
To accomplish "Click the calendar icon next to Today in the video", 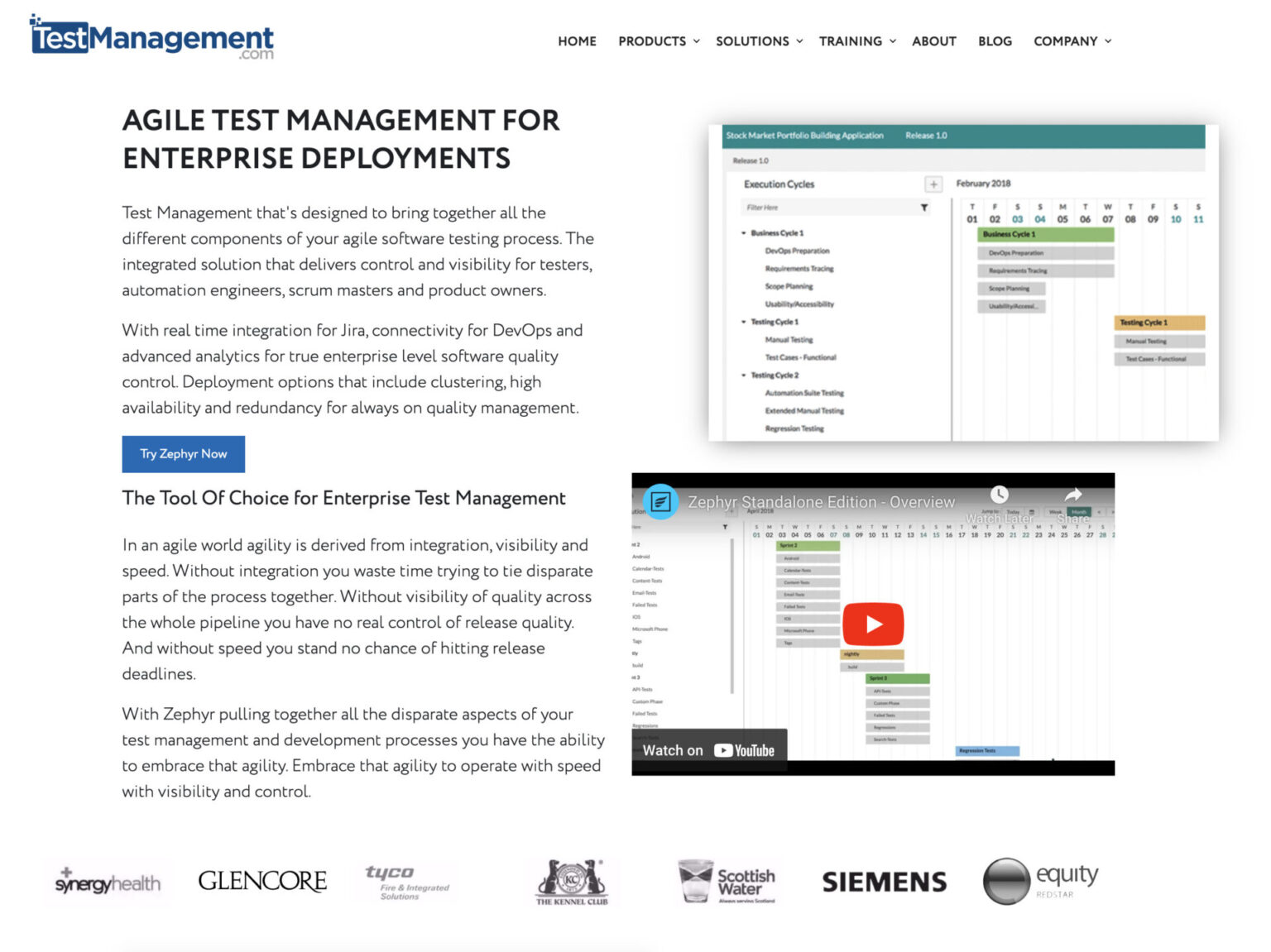I will [x=1032, y=512].
